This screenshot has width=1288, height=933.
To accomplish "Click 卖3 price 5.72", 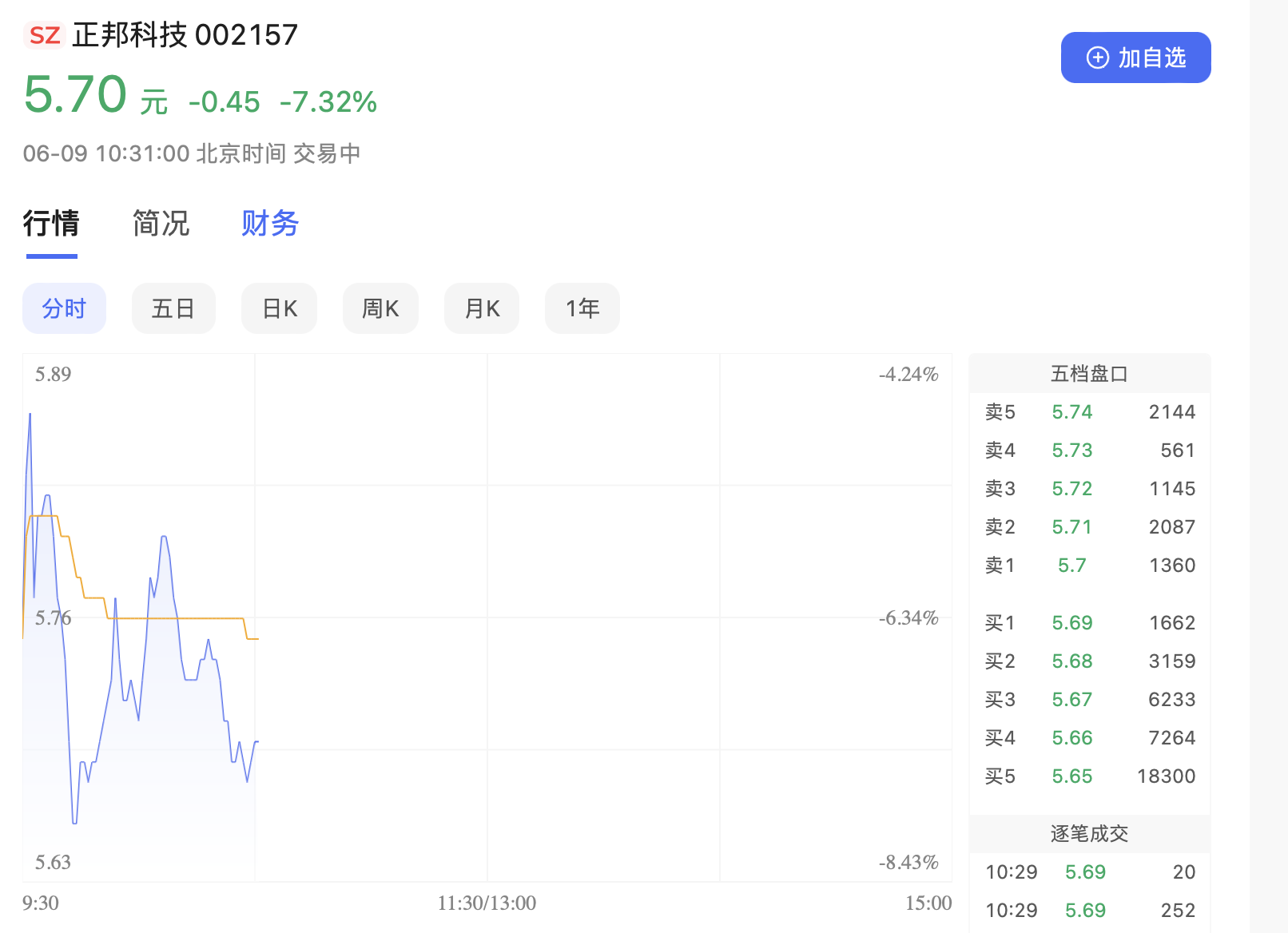I will pos(1071,489).
